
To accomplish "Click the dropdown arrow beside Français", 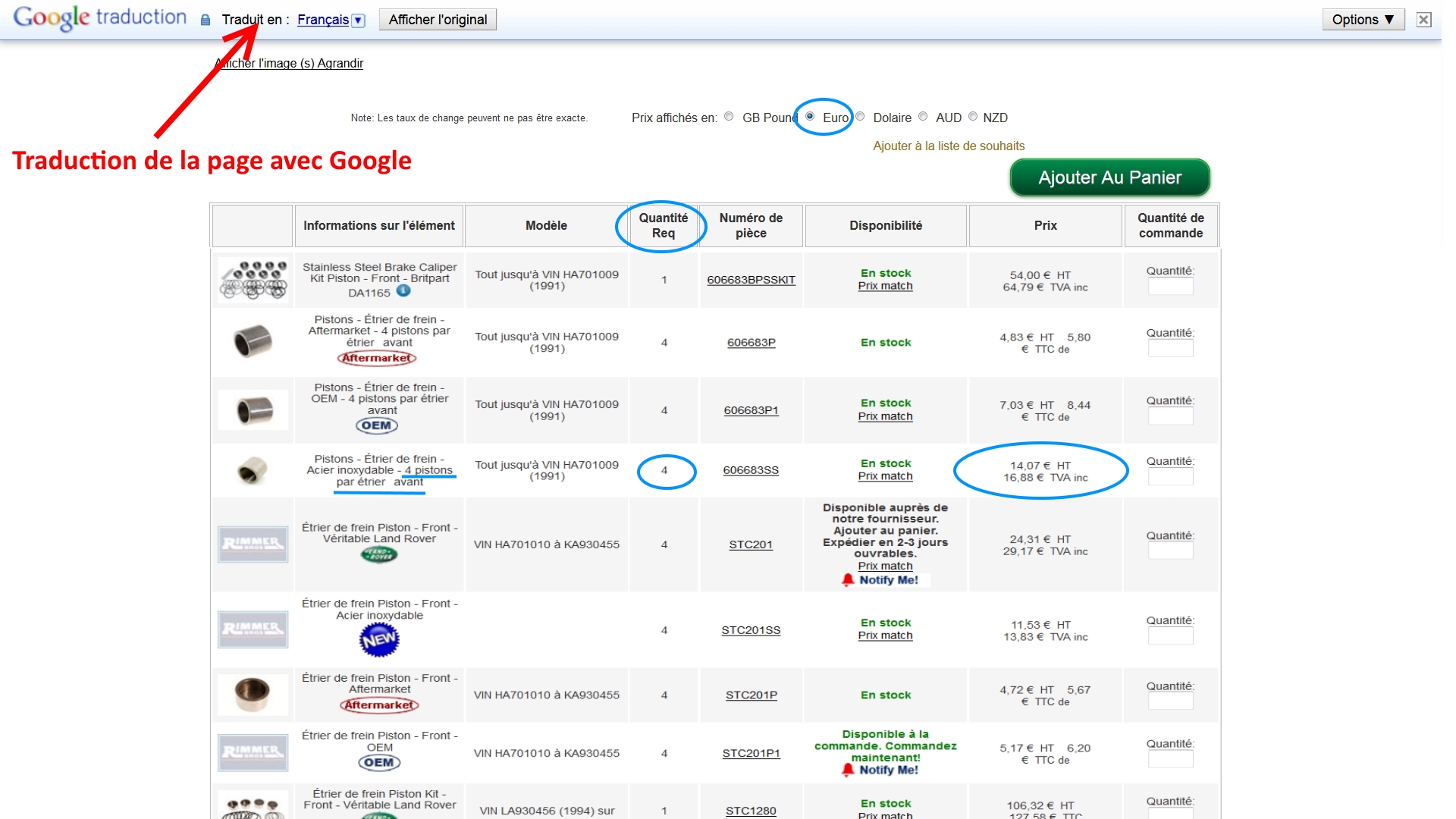I will 359,20.
